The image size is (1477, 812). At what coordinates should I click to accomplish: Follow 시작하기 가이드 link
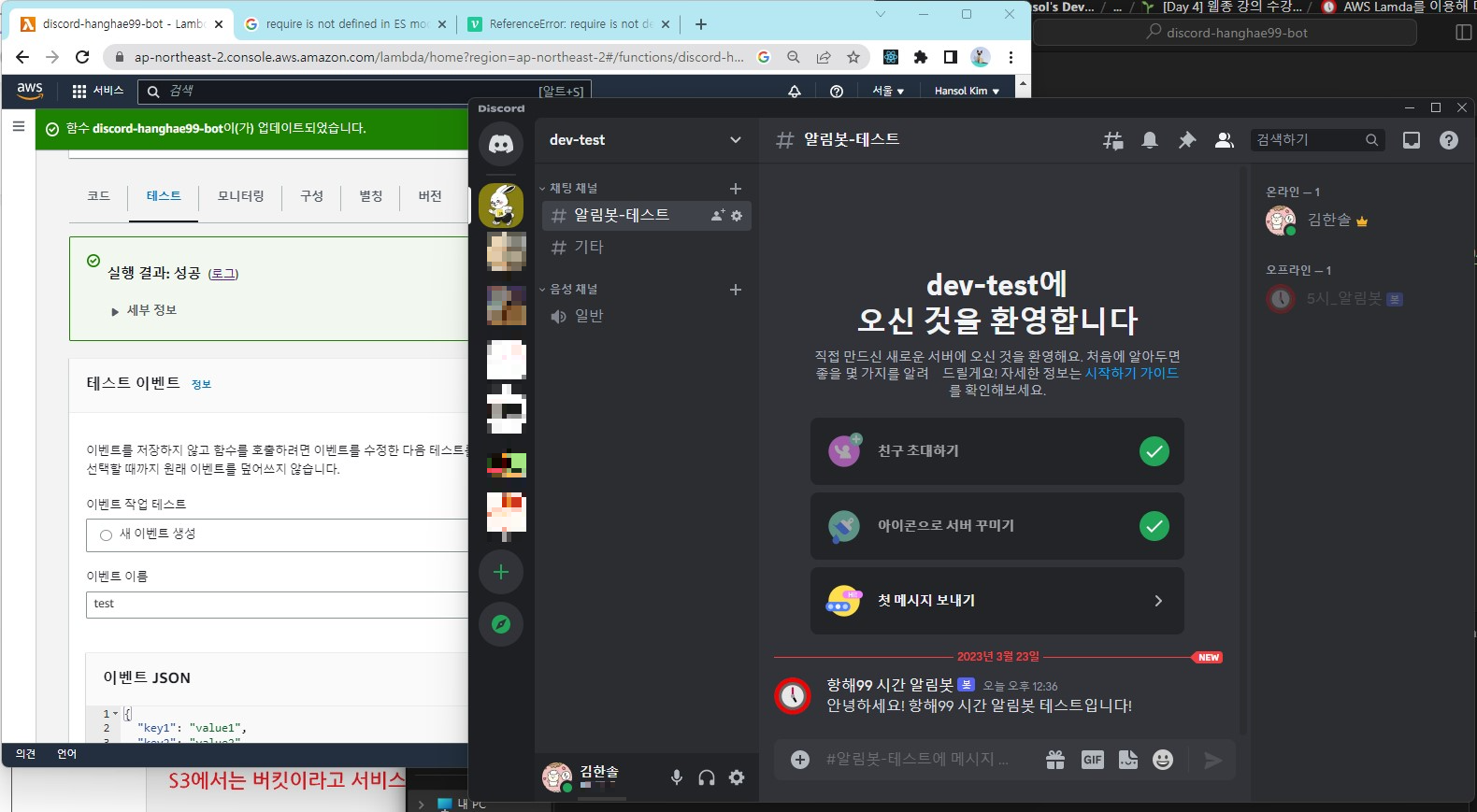coord(1131,373)
